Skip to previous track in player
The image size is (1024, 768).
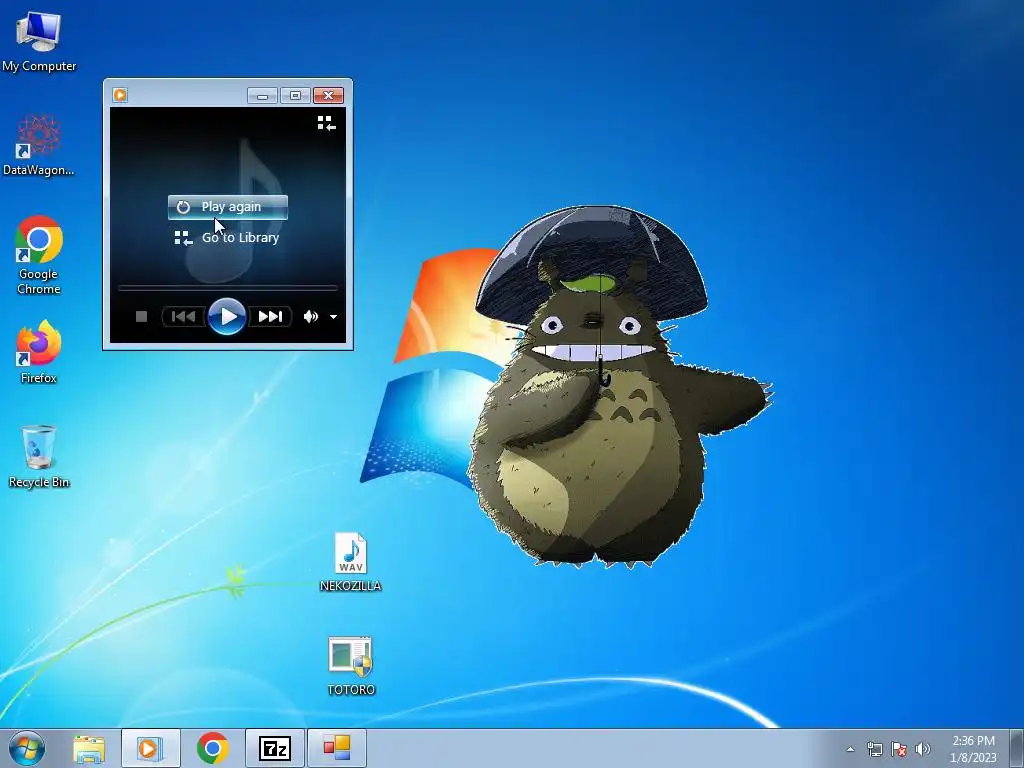184,317
